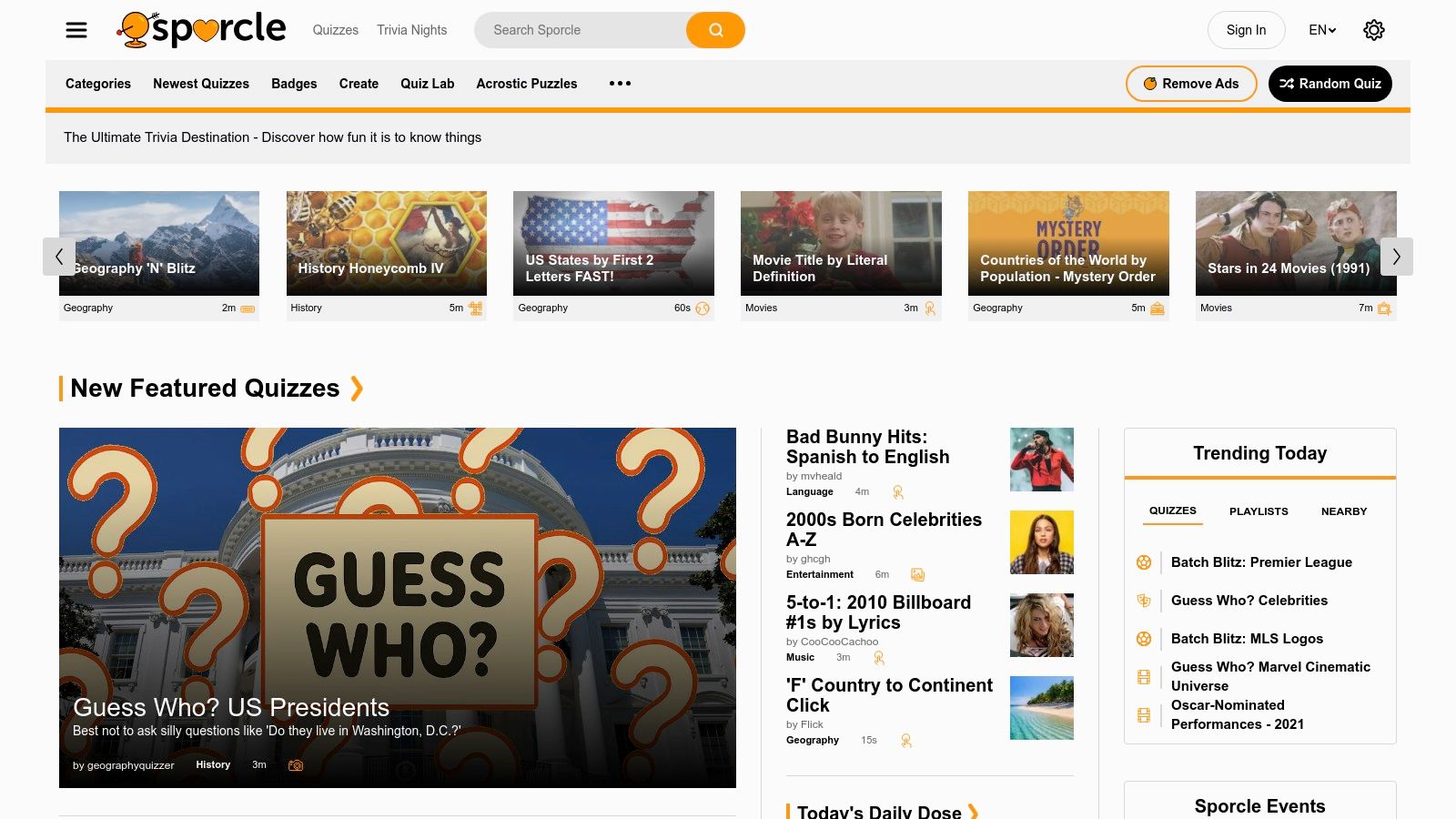Switch to the Nearby trending tab
Screen dimensions: 1456x819
[1343, 511]
